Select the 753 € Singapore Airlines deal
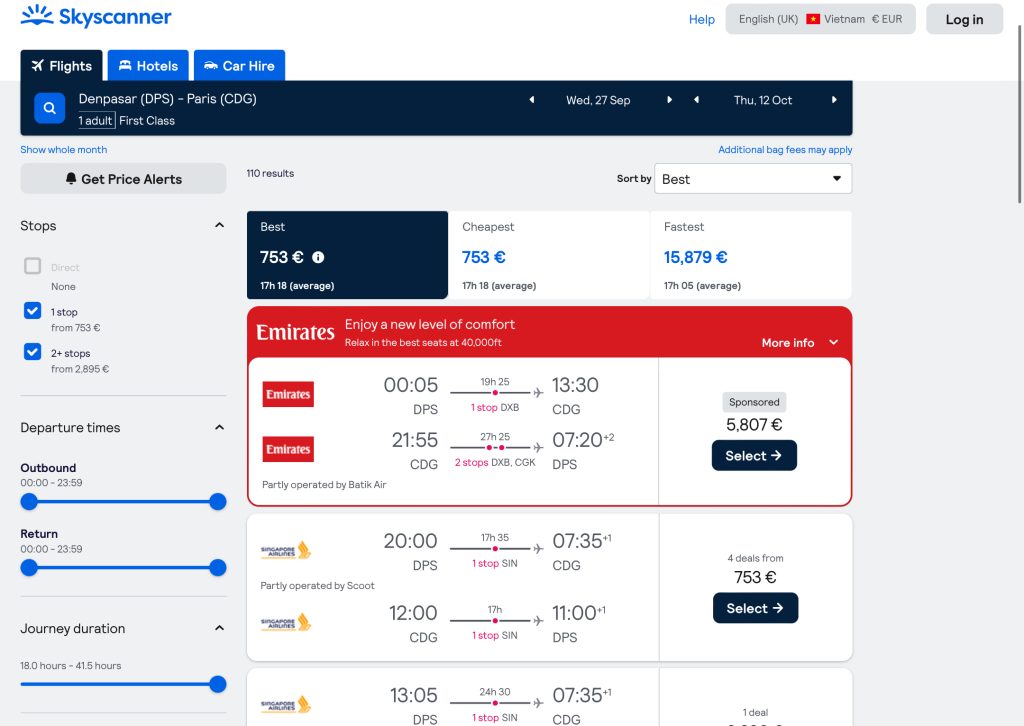Image resolution: width=1024 pixels, height=726 pixels. [x=755, y=608]
